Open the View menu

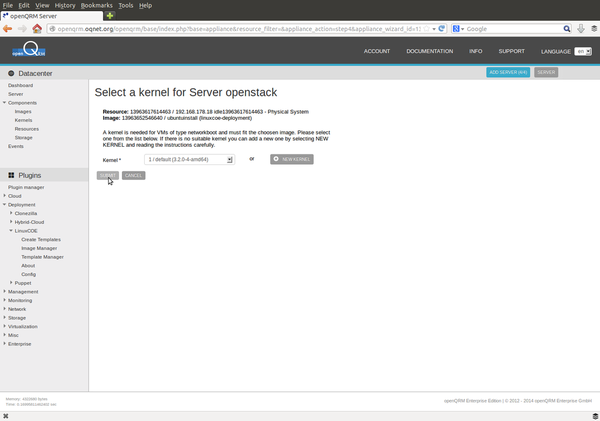[42, 5]
